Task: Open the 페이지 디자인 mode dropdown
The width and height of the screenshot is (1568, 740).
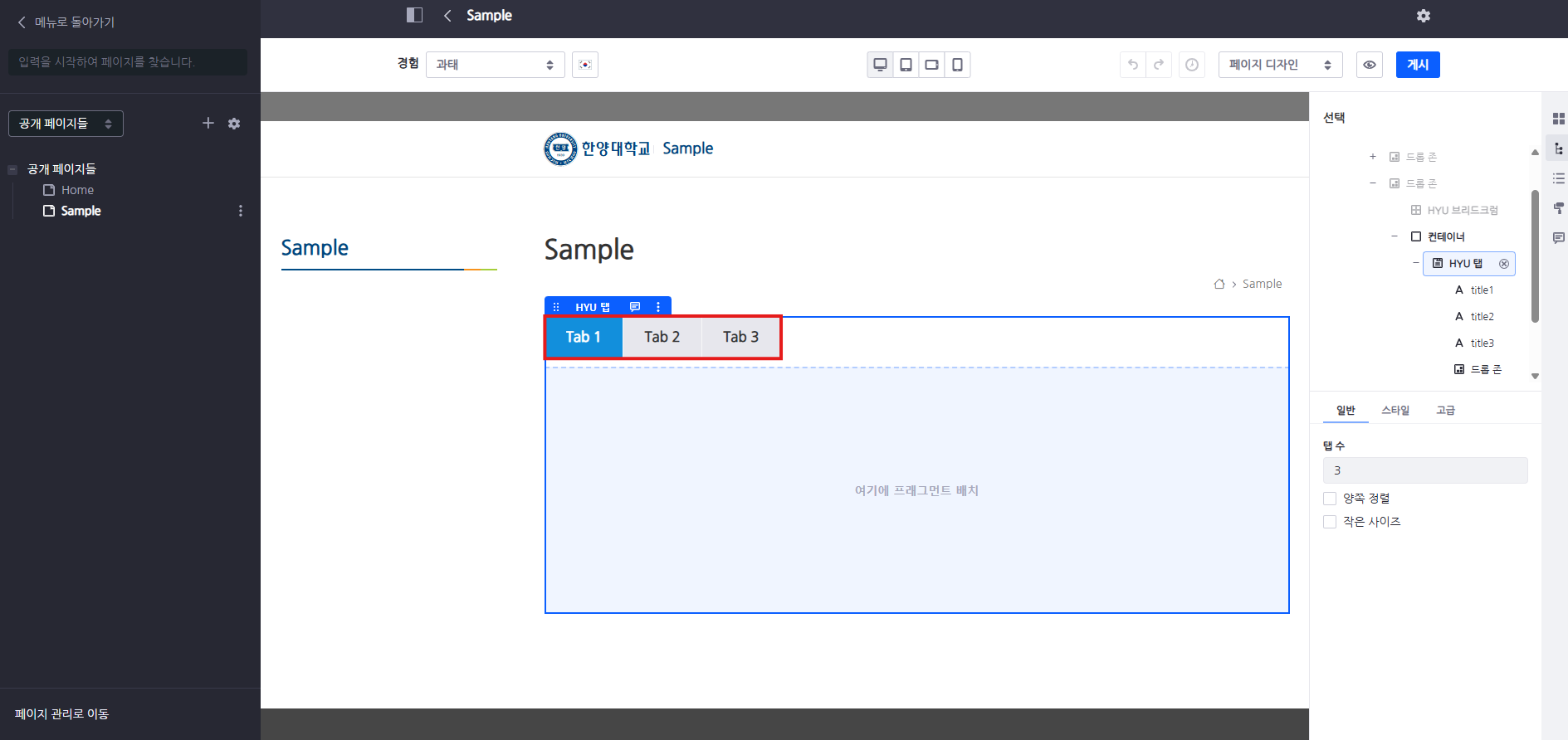Action: coord(1279,65)
